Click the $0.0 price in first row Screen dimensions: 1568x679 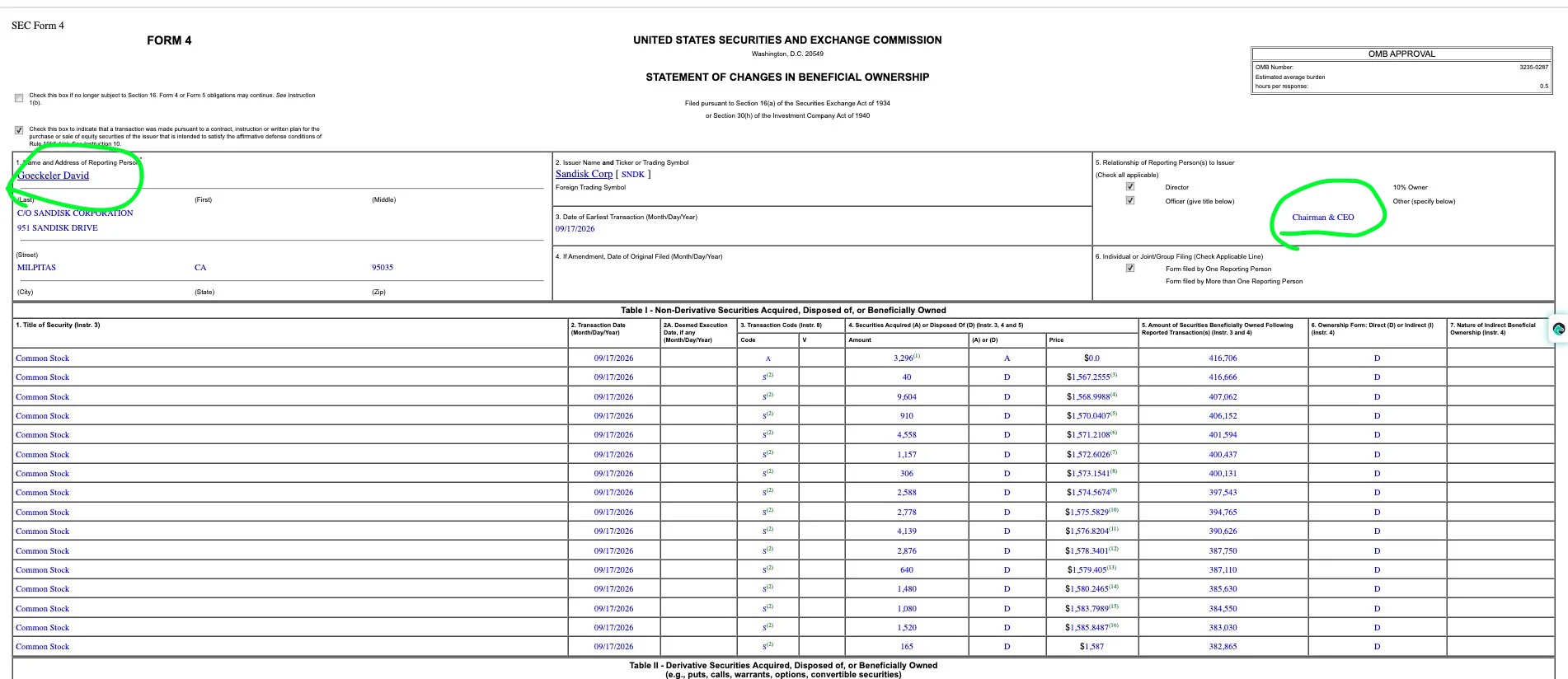(x=1091, y=358)
